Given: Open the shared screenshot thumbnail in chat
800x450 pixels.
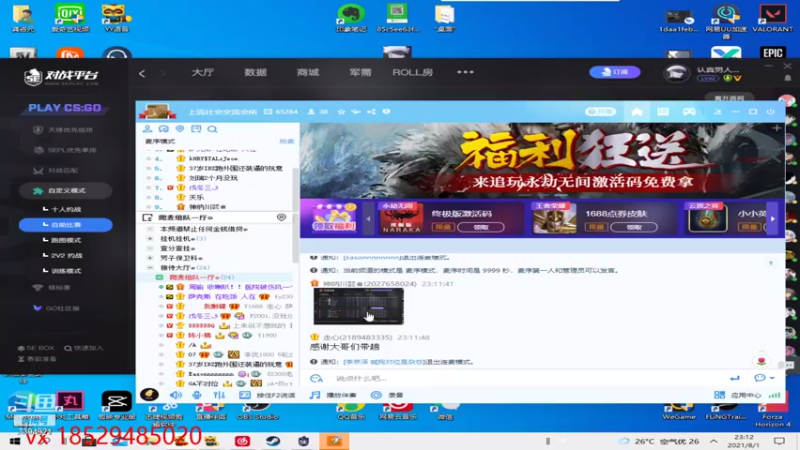Looking at the screenshot, I should click(358, 306).
